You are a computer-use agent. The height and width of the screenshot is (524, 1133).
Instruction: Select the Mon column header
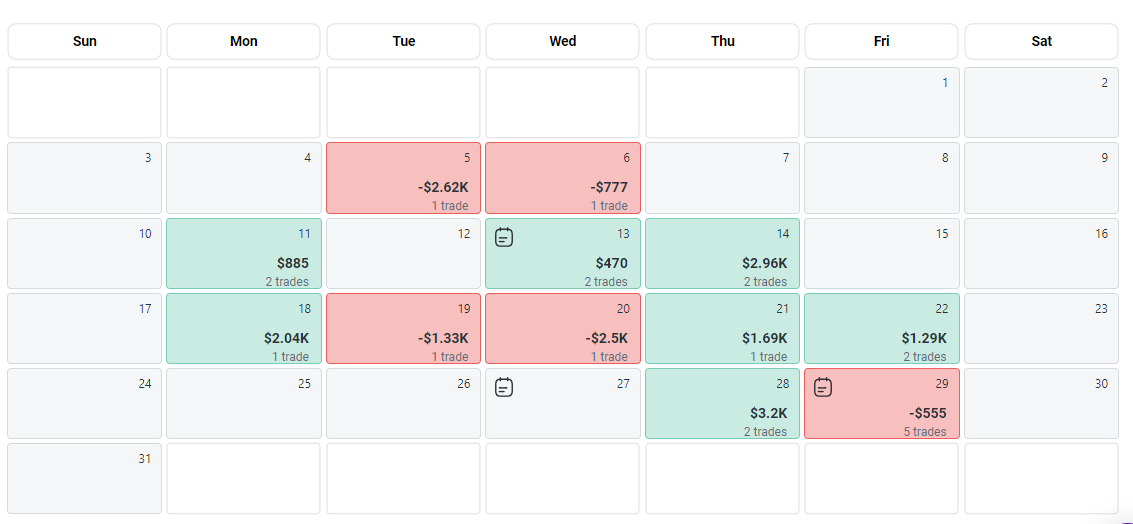[x=244, y=42]
